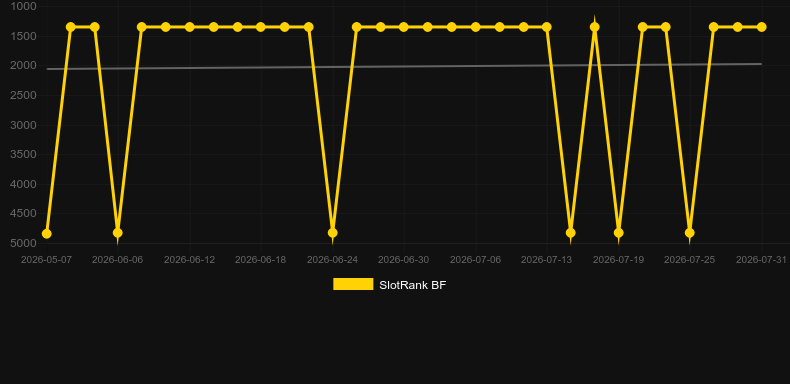
Task: Select the low data point at 2026-06-06
Action: point(117,233)
